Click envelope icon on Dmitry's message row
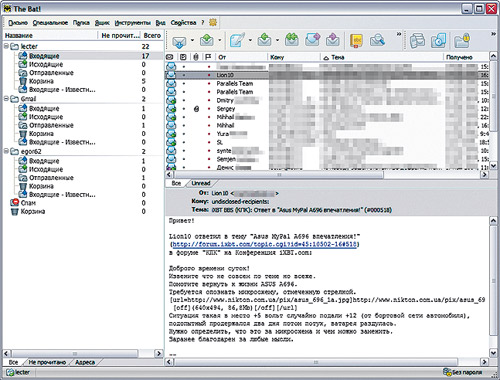Image resolution: width=500 pixels, height=380 pixels. (x=171, y=100)
